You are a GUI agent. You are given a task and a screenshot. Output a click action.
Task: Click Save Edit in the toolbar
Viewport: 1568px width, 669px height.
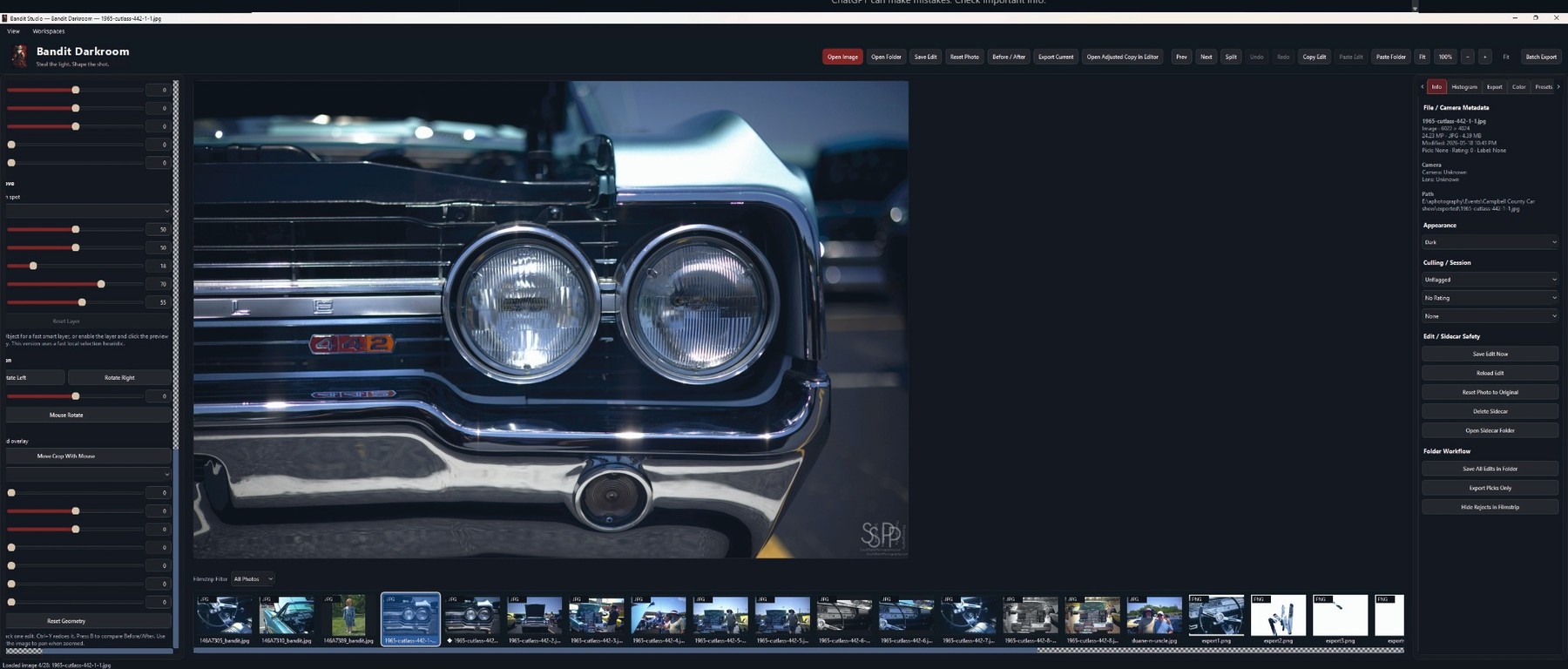coord(925,57)
